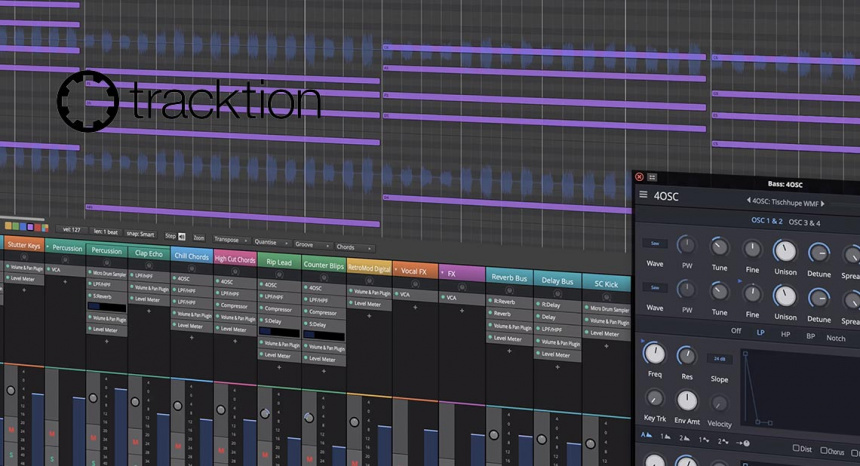Add plugin with plus under SC Kick
The height and width of the screenshot is (466, 860).
(606, 346)
